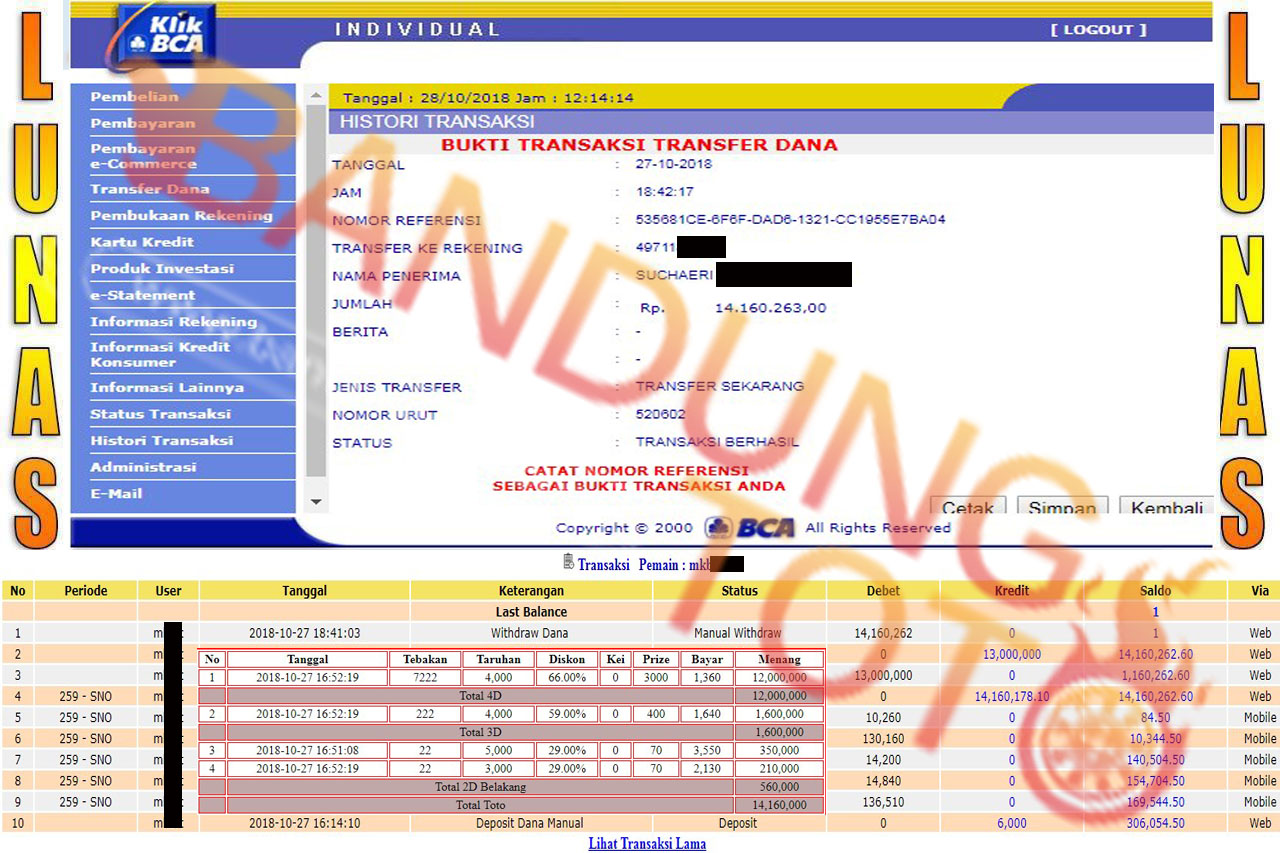Select Pembayaran e-Commerce from the sidebar
Screen dimensions: 1280x853
[143, 156]
